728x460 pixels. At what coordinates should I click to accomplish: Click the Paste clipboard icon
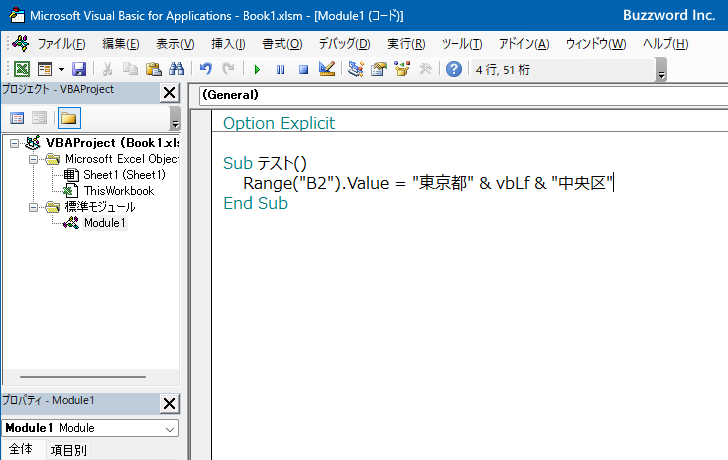153,69
